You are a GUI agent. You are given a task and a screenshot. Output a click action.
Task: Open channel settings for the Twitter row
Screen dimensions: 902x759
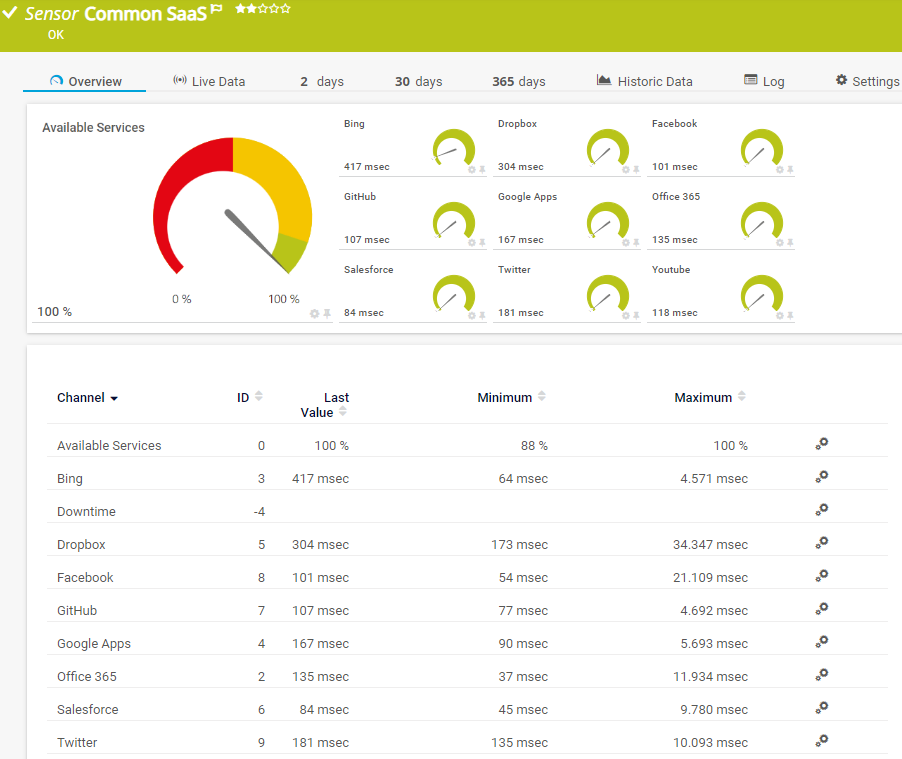(x=821, y=741)
